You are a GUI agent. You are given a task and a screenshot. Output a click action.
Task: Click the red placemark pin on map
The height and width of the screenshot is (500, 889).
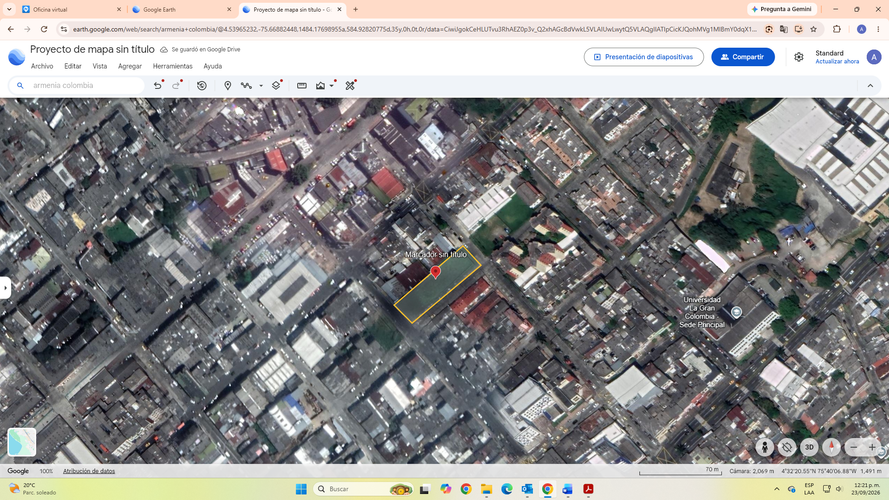[x=435, y=272]
